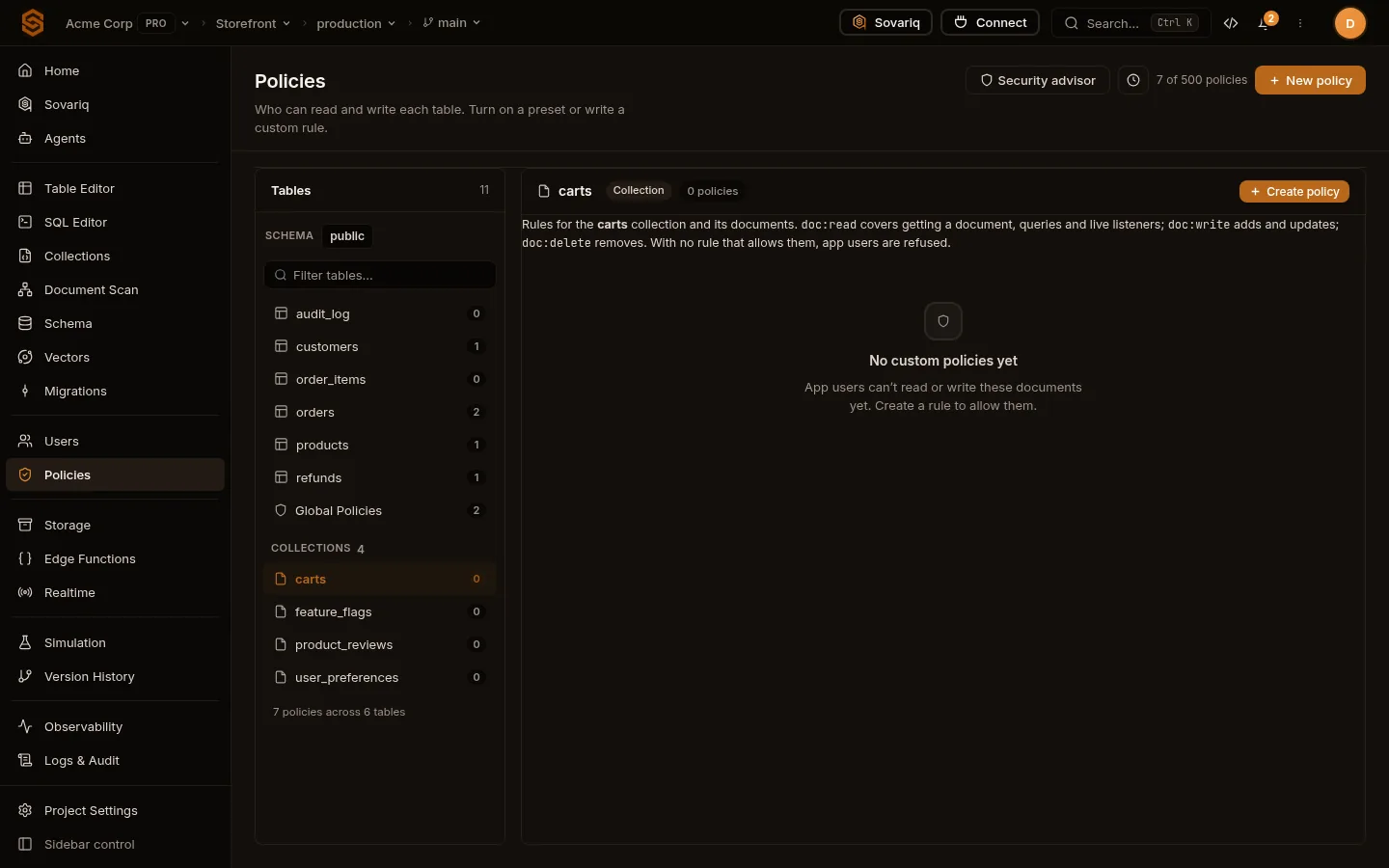Open Global Policies

point(380,510)
